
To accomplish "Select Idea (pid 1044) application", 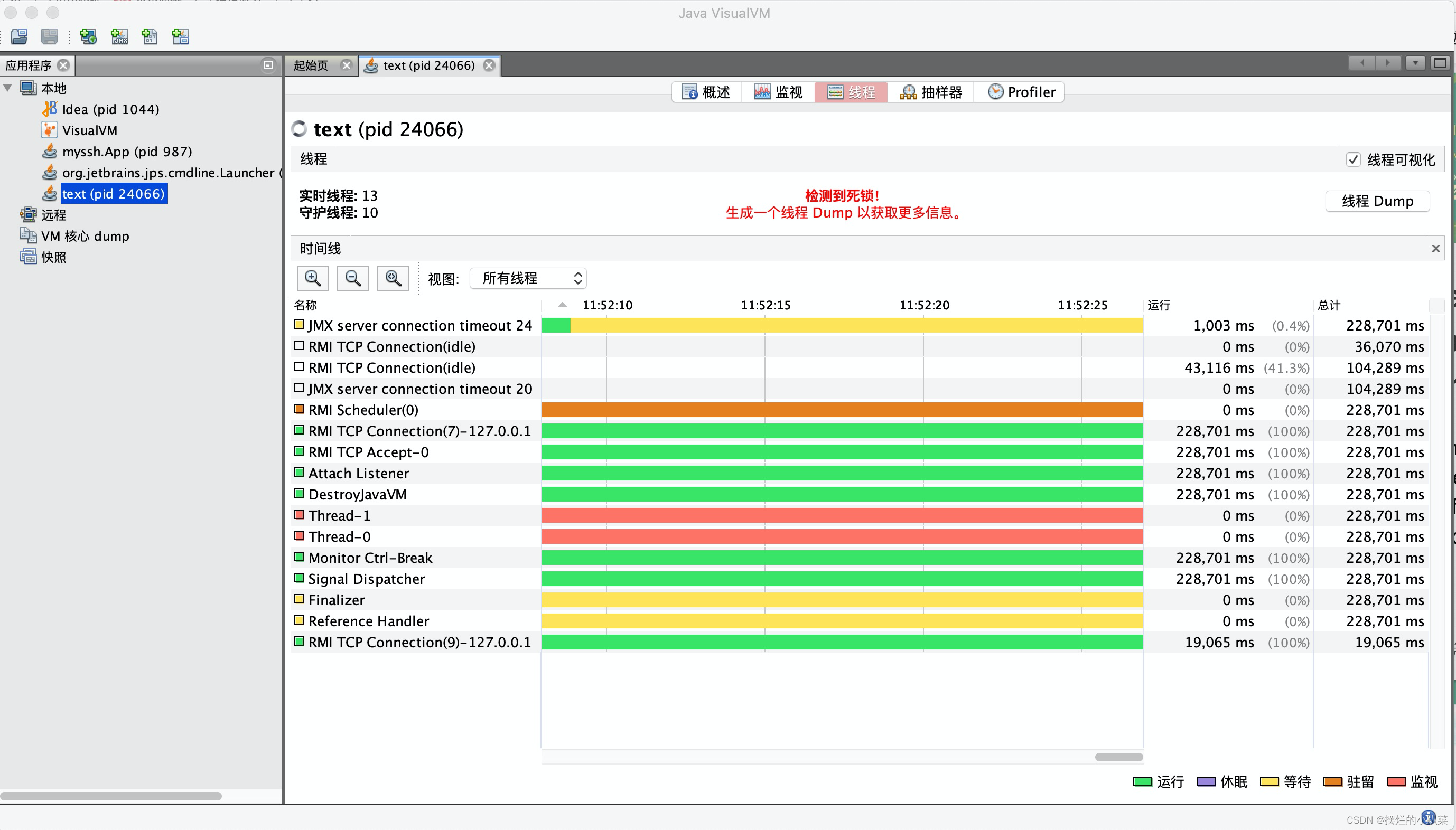I will [110, 109].
